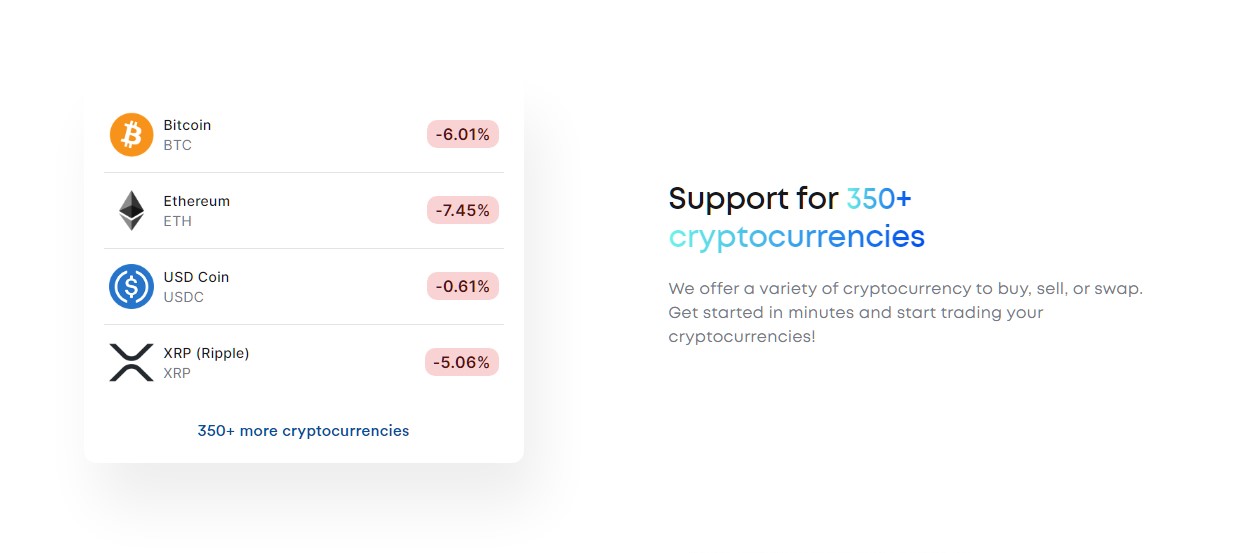1254x553 pixels.
Task: Select the XRP (Ripple) name label
Action: click(206, 353)
